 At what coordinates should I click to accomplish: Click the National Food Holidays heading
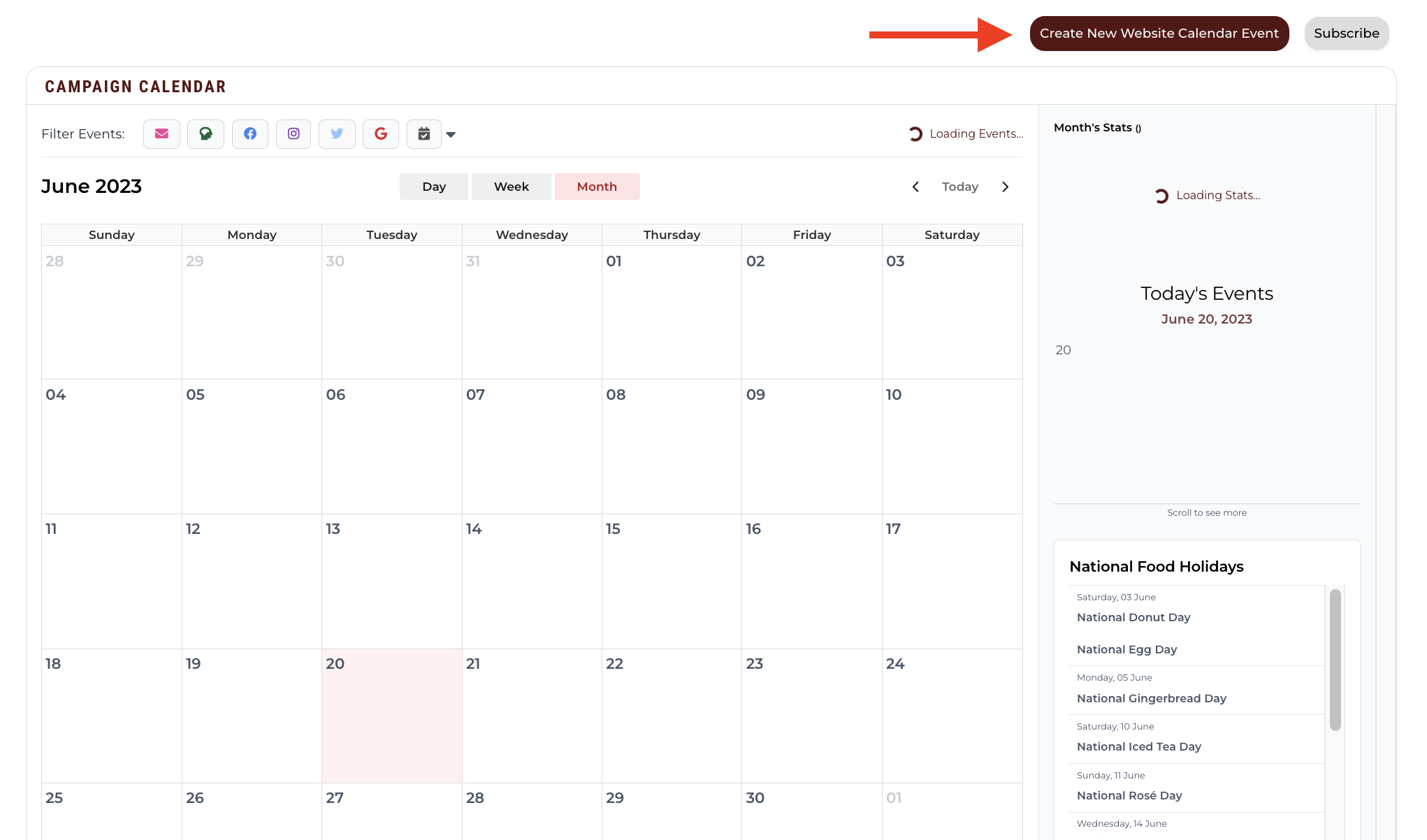coord(1156,567)
